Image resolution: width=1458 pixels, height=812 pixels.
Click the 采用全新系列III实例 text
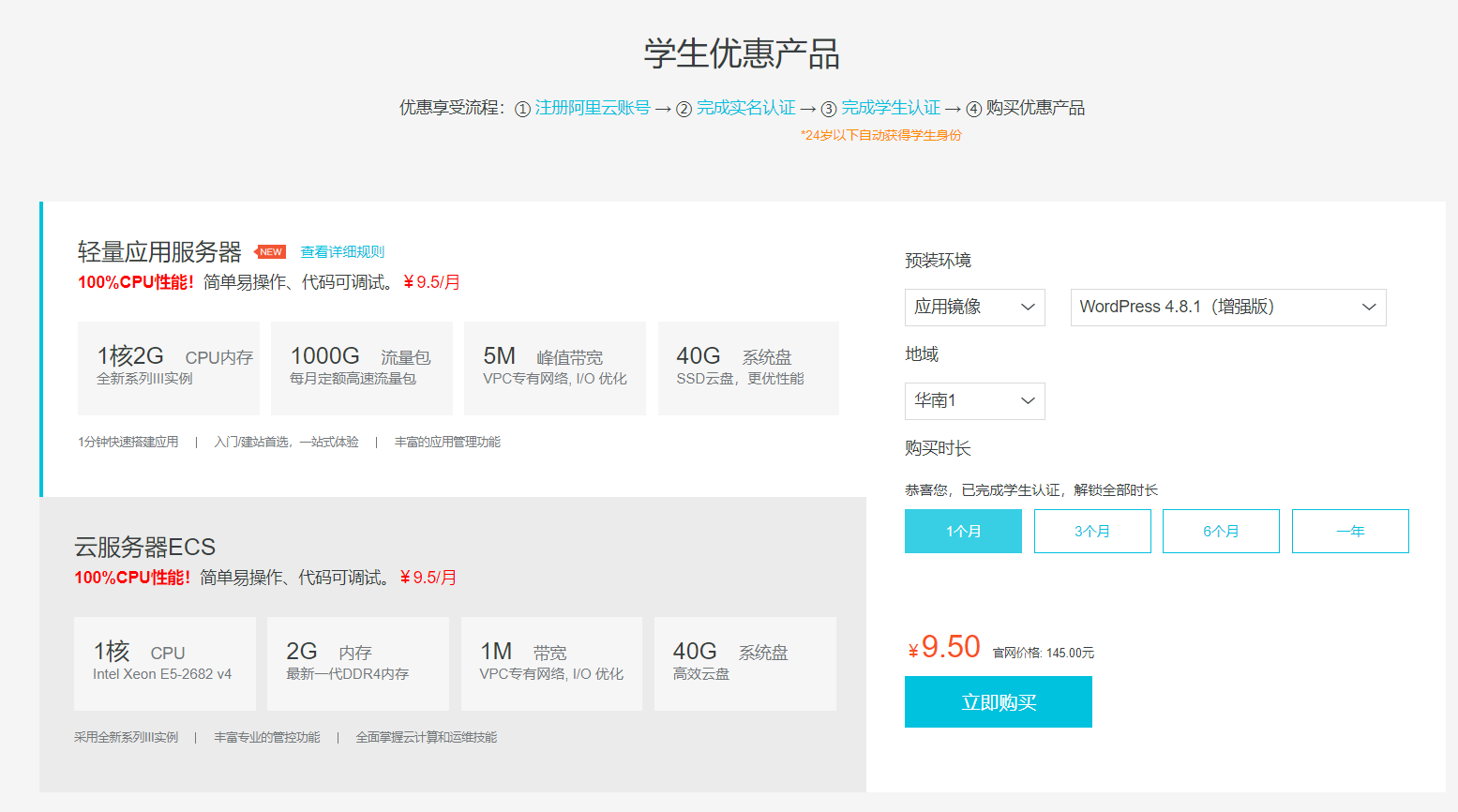[127, 737]
